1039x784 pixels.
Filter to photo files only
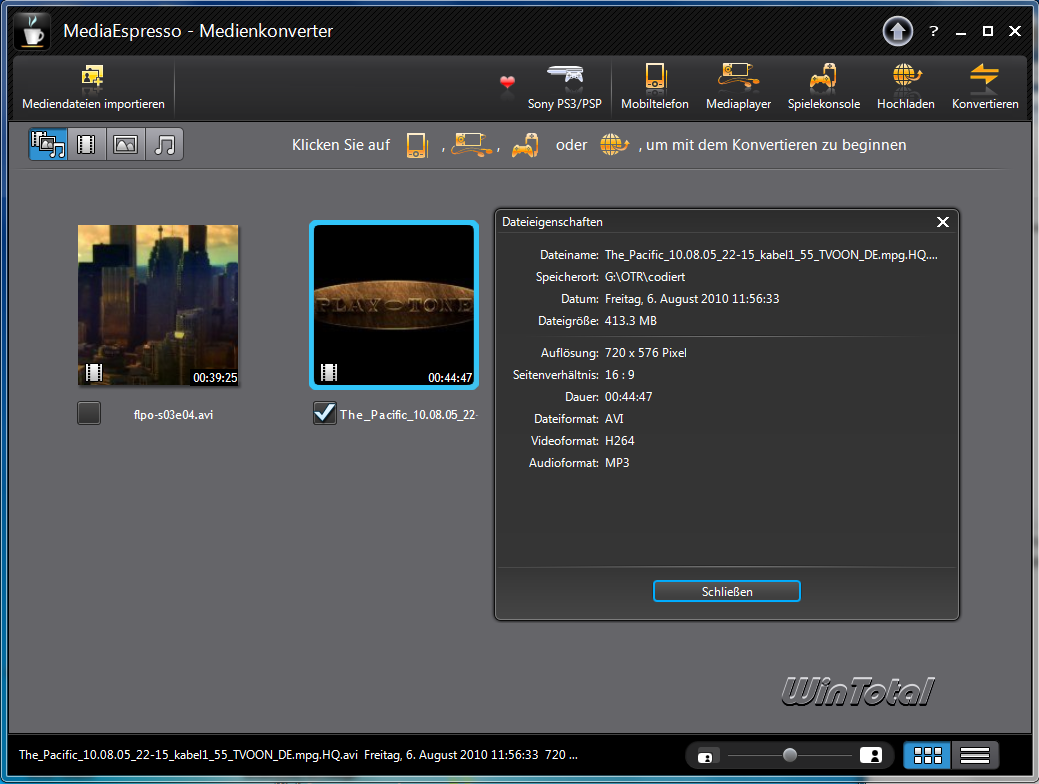click(126, 145)
